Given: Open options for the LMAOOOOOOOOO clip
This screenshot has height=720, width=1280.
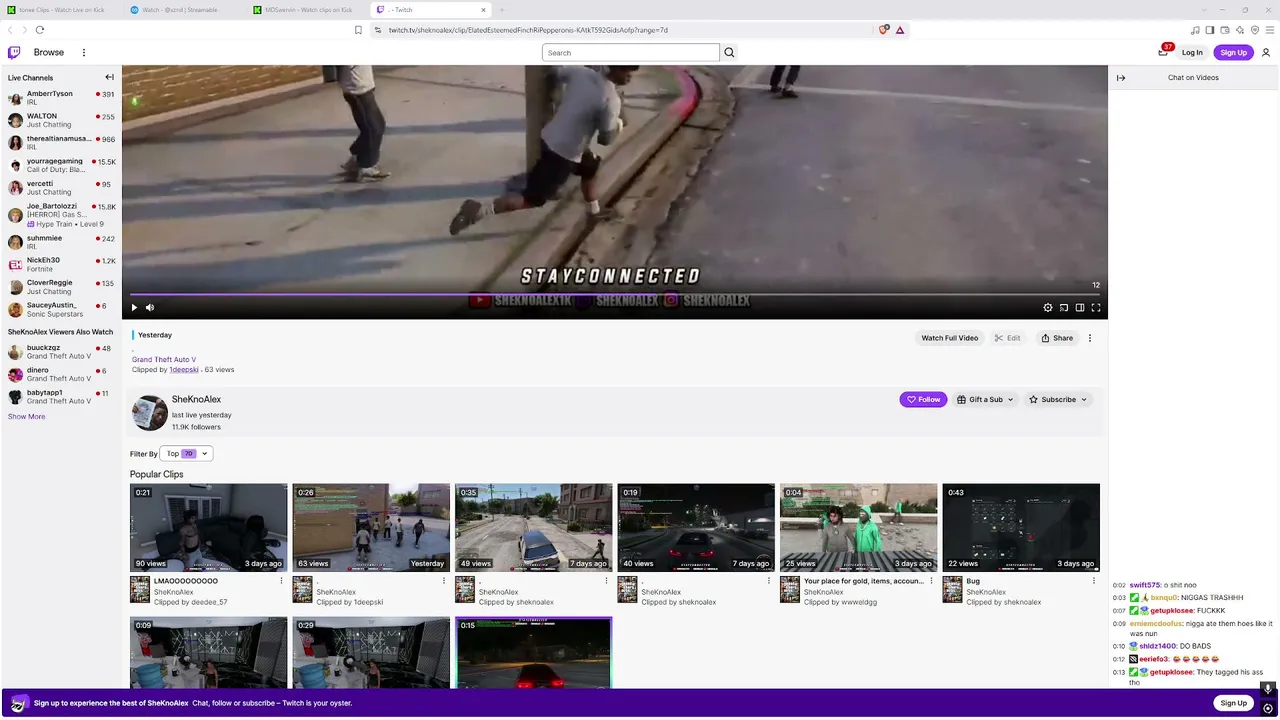Looking at the screenshot, I should pos(281,581).
